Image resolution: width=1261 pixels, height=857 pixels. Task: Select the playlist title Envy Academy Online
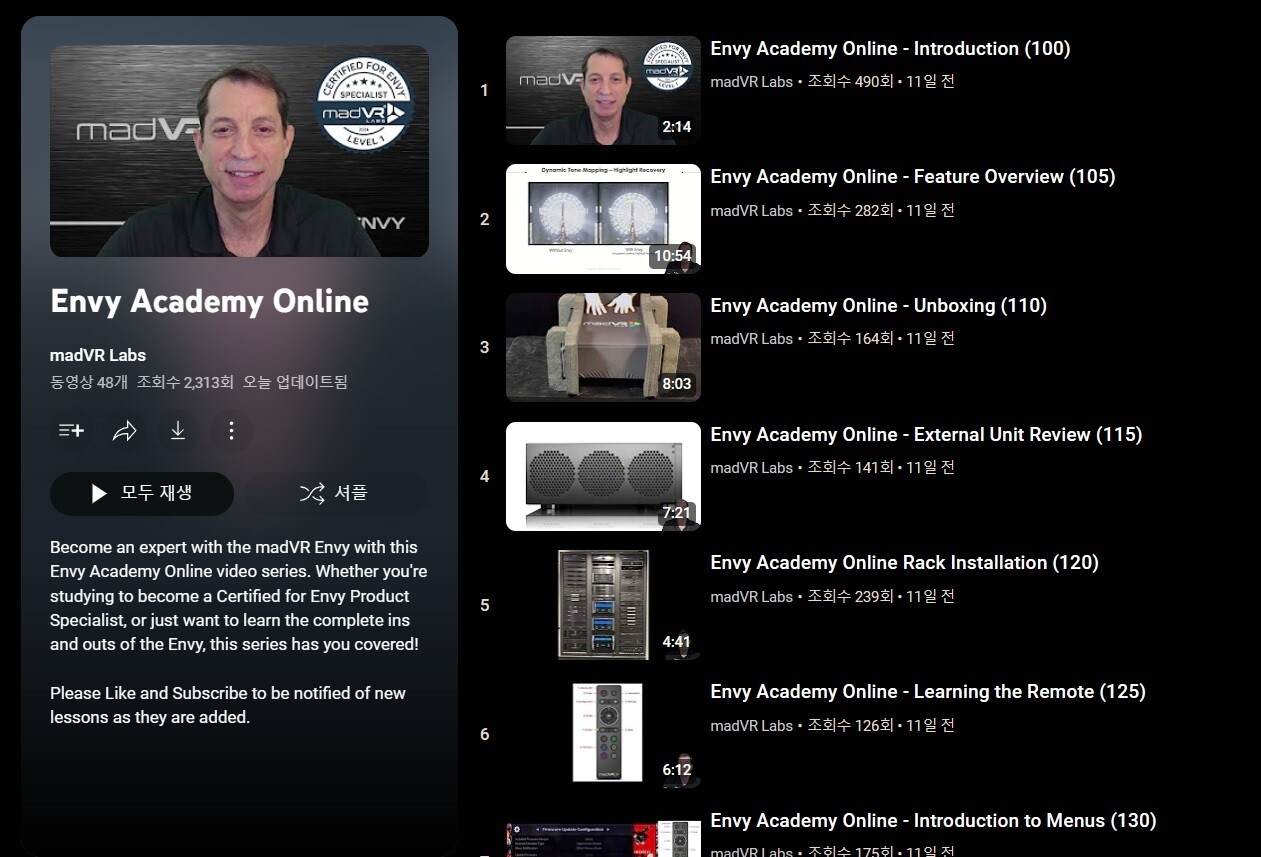coord(210,302)
